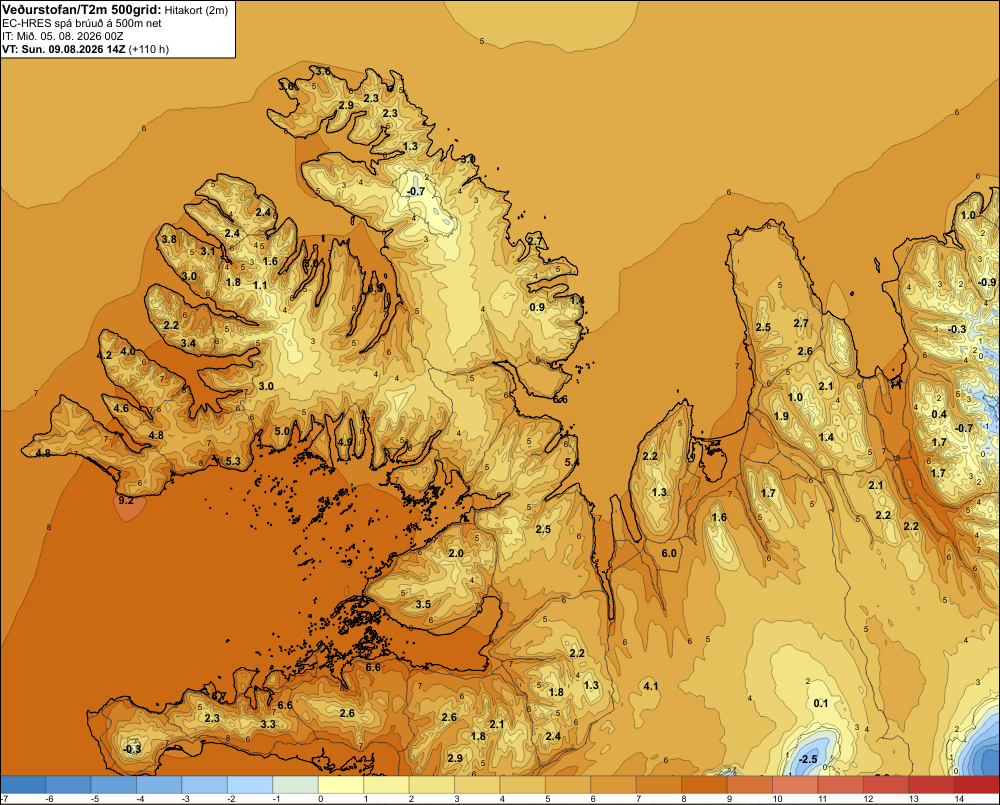Viewport: 1000px width, 805px height.
Task: Click the 3.3 temperature value on the map
Action: [x=268, y=724]
